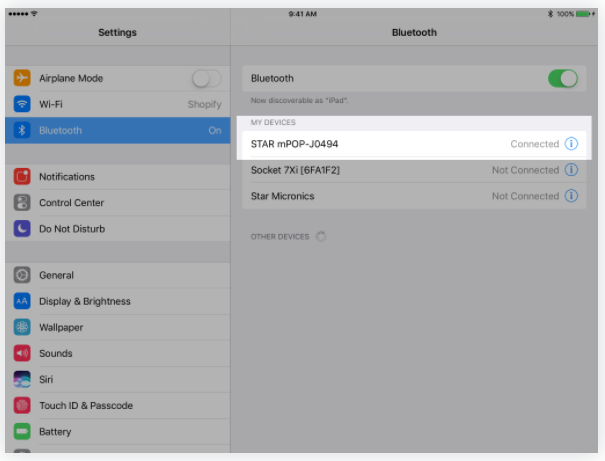The image size is (605, 461).
Task: Open Battery settings
Action: point(118,431)
